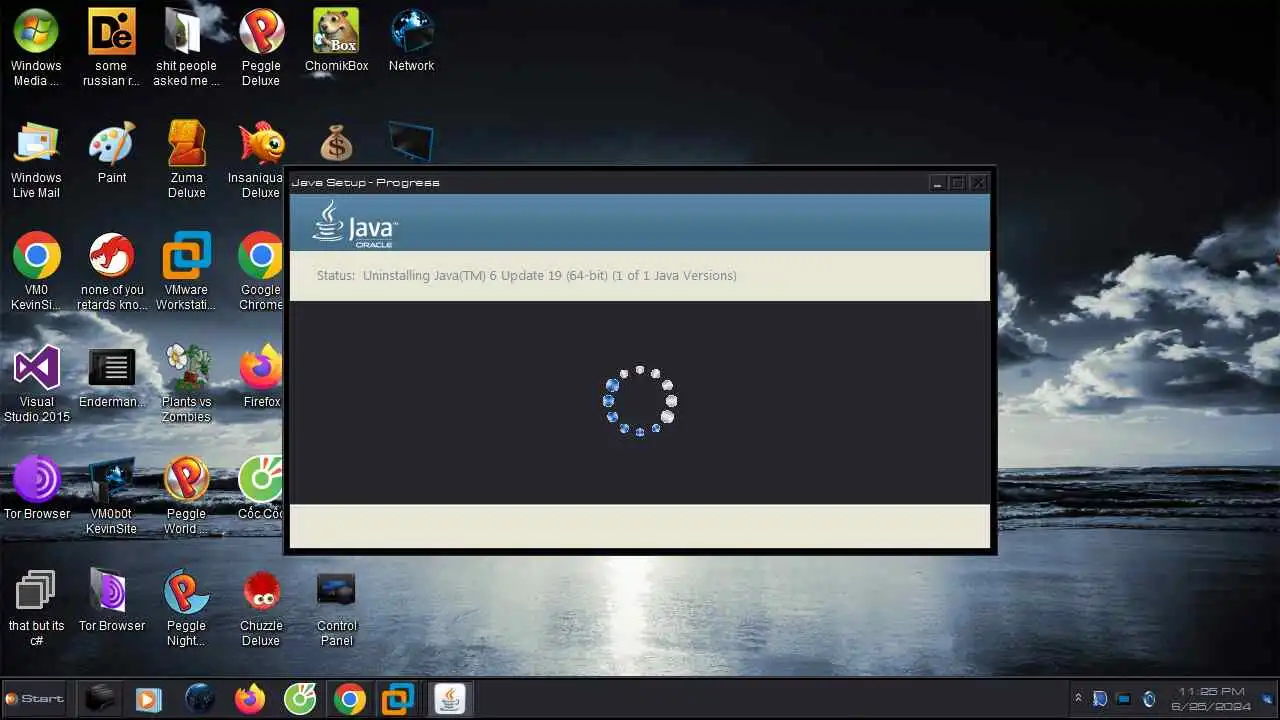
Task: Click the 'Uninstalling Java(TM) 6 Update 19' status text
Action: tap(549, 275)
